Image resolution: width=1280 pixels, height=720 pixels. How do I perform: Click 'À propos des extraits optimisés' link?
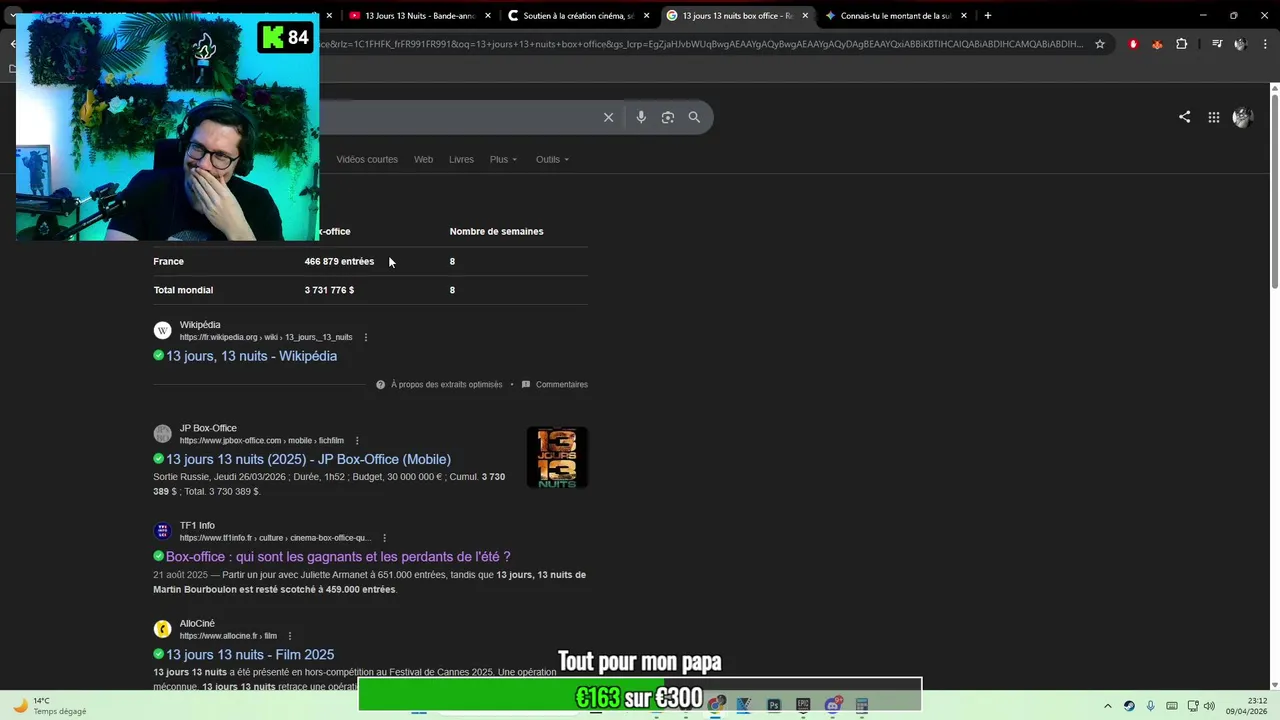446,384
